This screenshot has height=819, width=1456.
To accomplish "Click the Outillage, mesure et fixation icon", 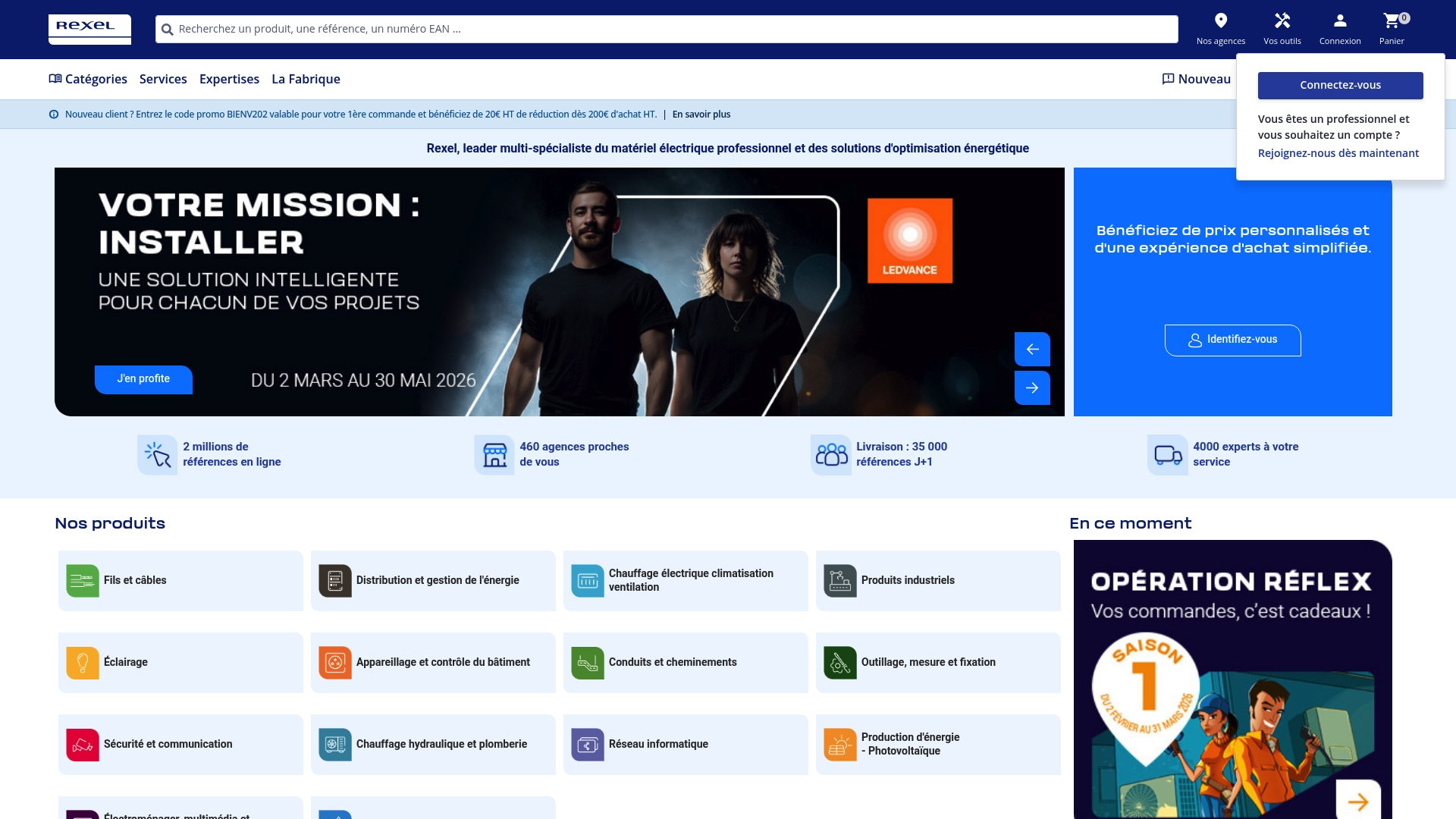I will pos(840,663).
